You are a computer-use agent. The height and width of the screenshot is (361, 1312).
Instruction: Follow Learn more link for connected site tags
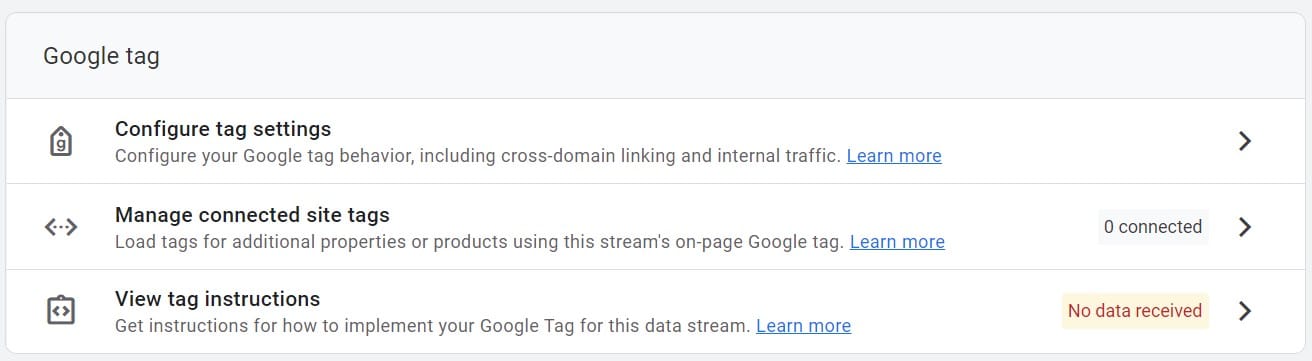pyautogui.click(x=897, y=242)
